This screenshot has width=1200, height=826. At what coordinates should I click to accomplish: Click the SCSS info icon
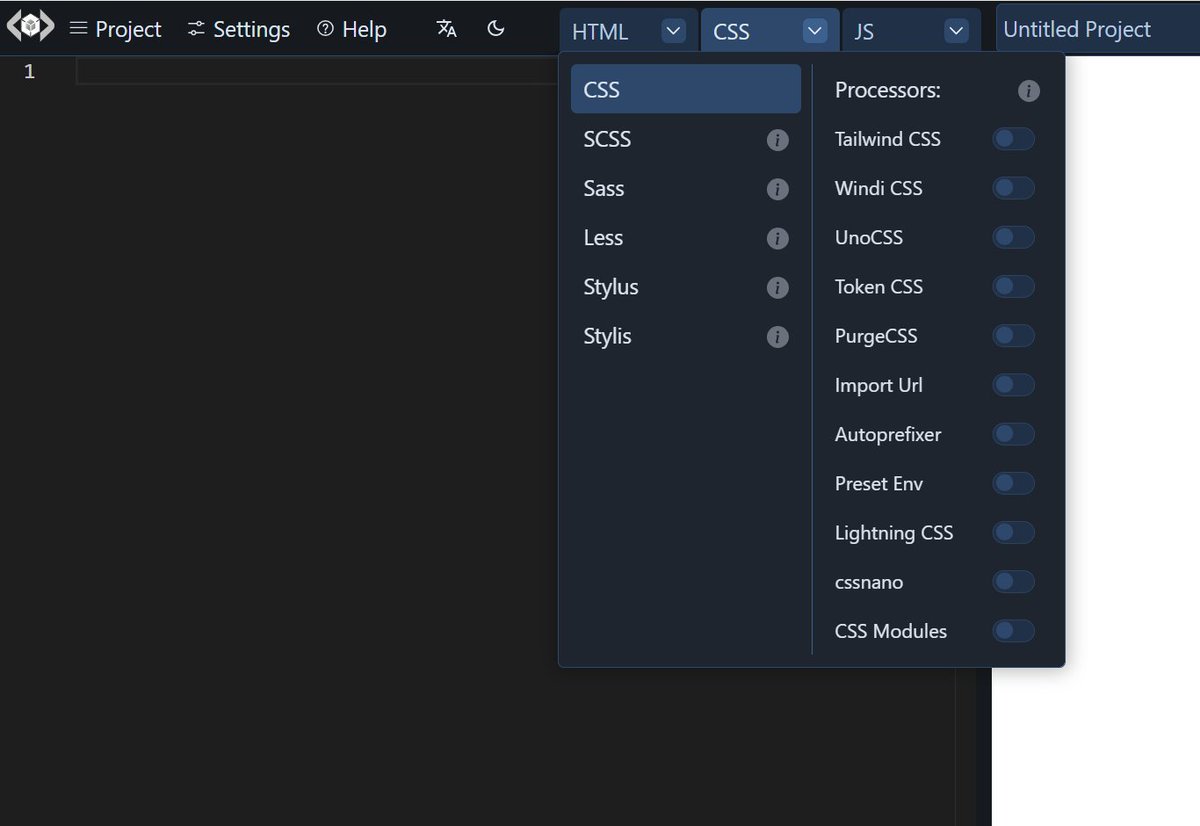pos(777,140)
